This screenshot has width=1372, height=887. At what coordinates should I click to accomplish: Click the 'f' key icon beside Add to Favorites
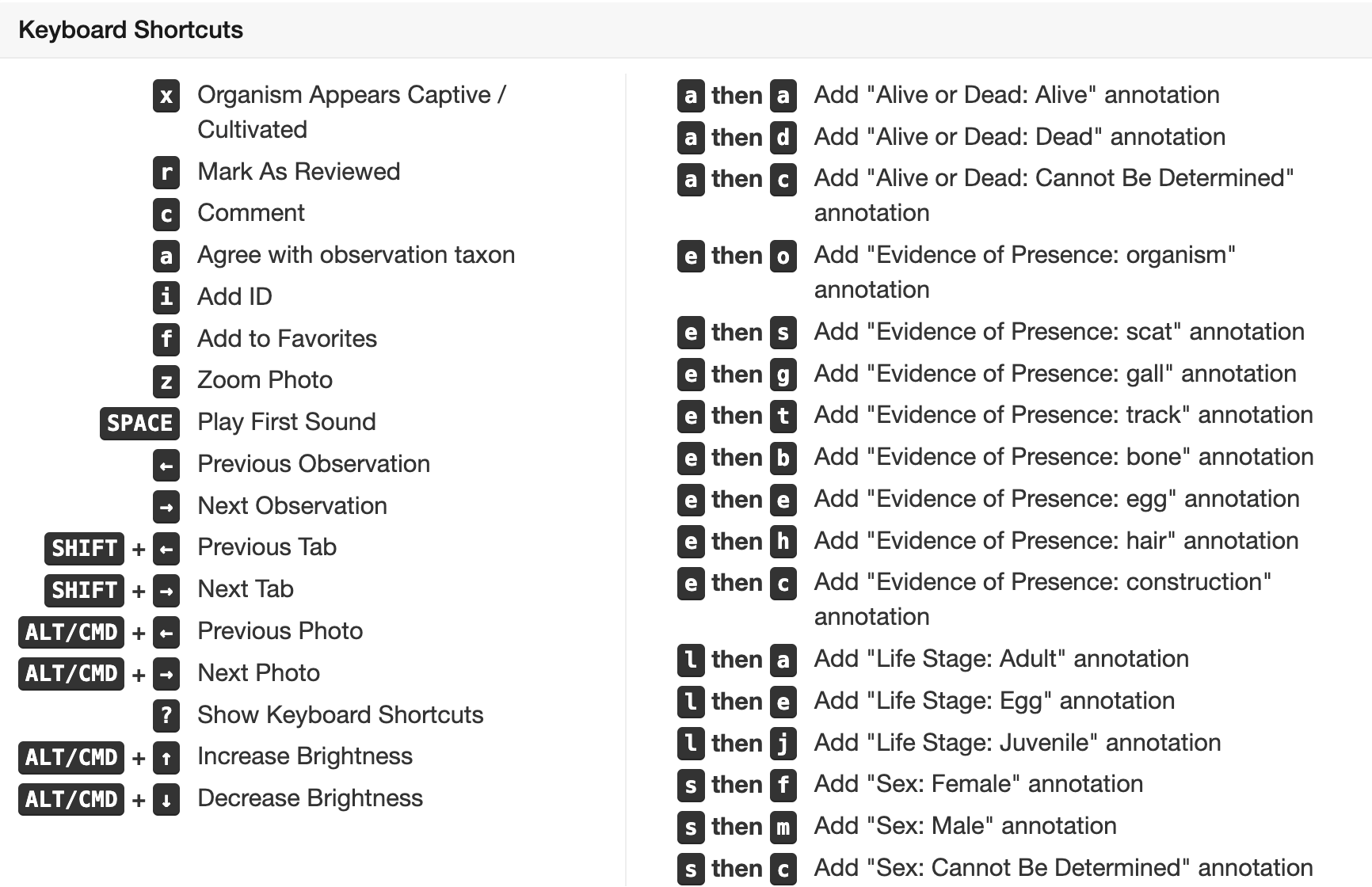tap(166, 339)
